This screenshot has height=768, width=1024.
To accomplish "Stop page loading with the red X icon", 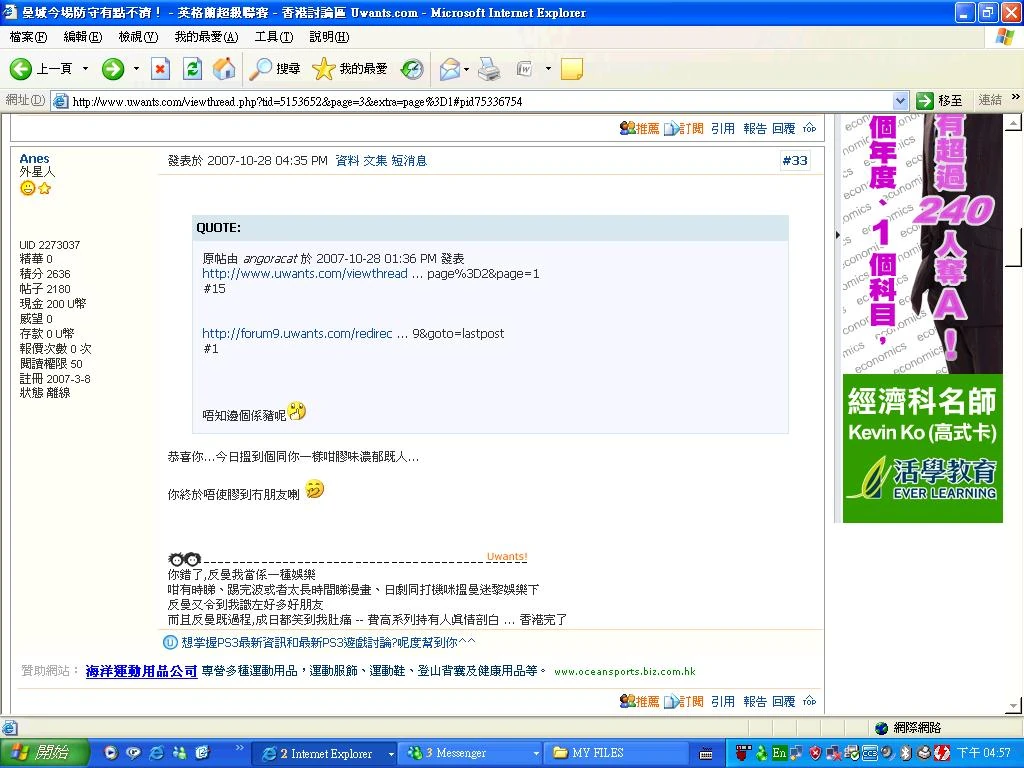I will 160,69.
